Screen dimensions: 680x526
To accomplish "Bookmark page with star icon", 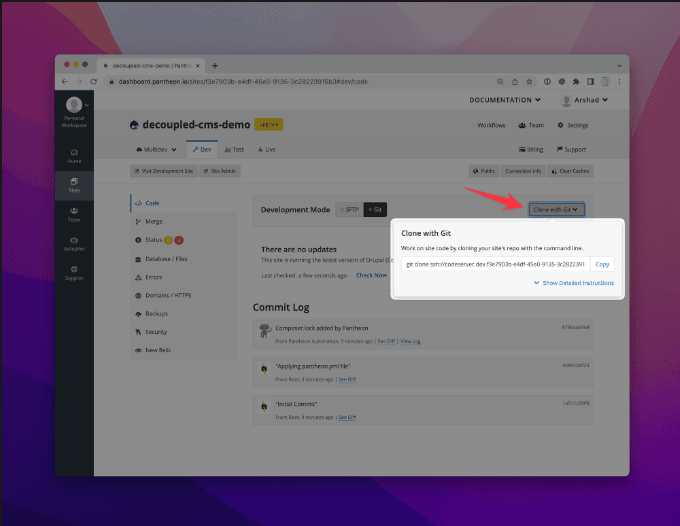I will tap(529, 82).
